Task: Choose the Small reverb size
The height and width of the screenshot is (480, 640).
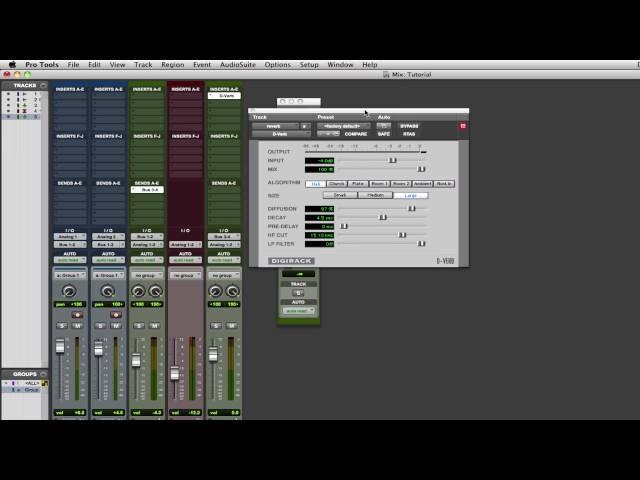Action: point(340,195)
